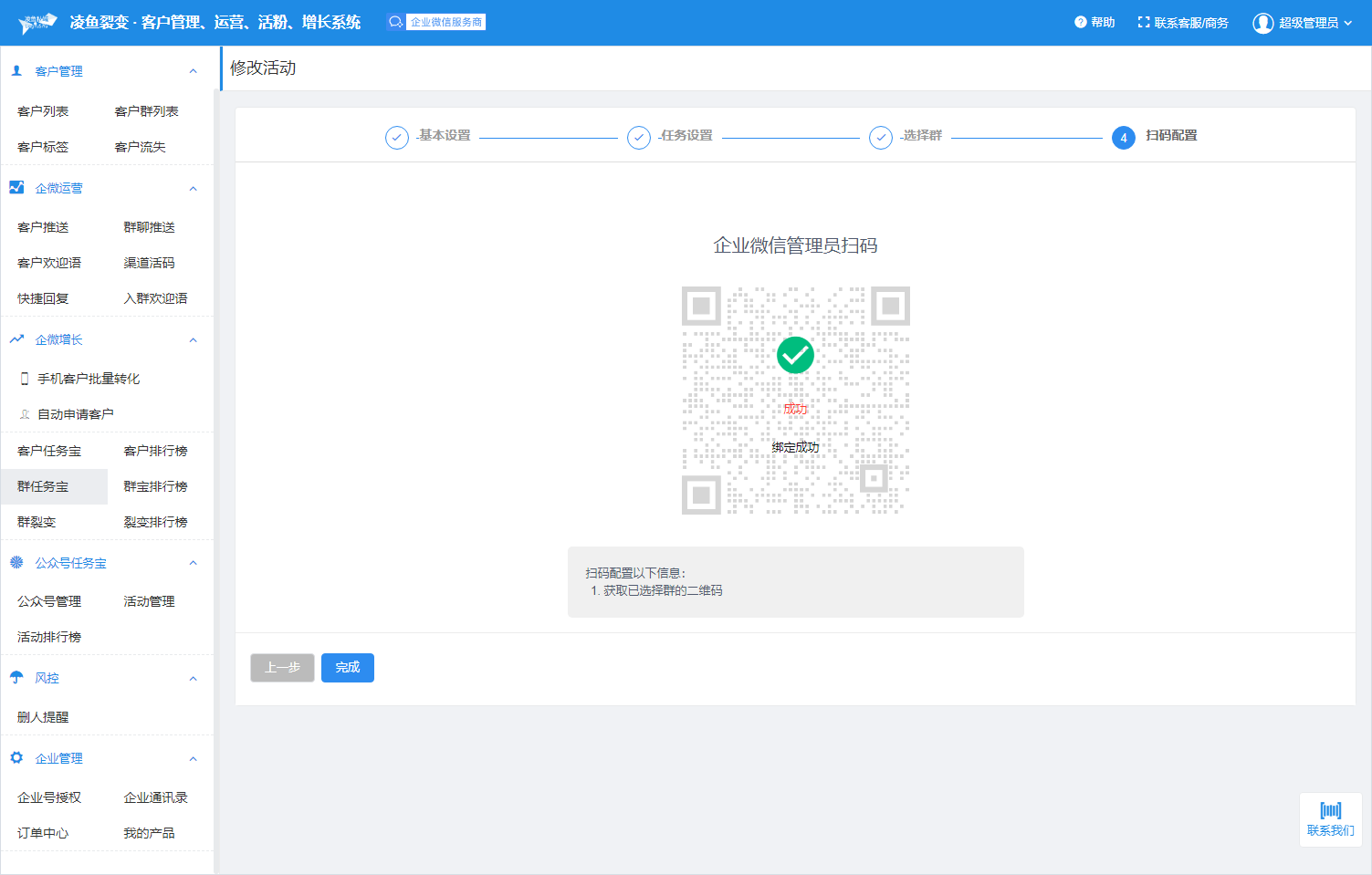Screen dimensions: 1372x875
Task: Click the 企微增长 trend arrow icon
Action: pos(16,339)
